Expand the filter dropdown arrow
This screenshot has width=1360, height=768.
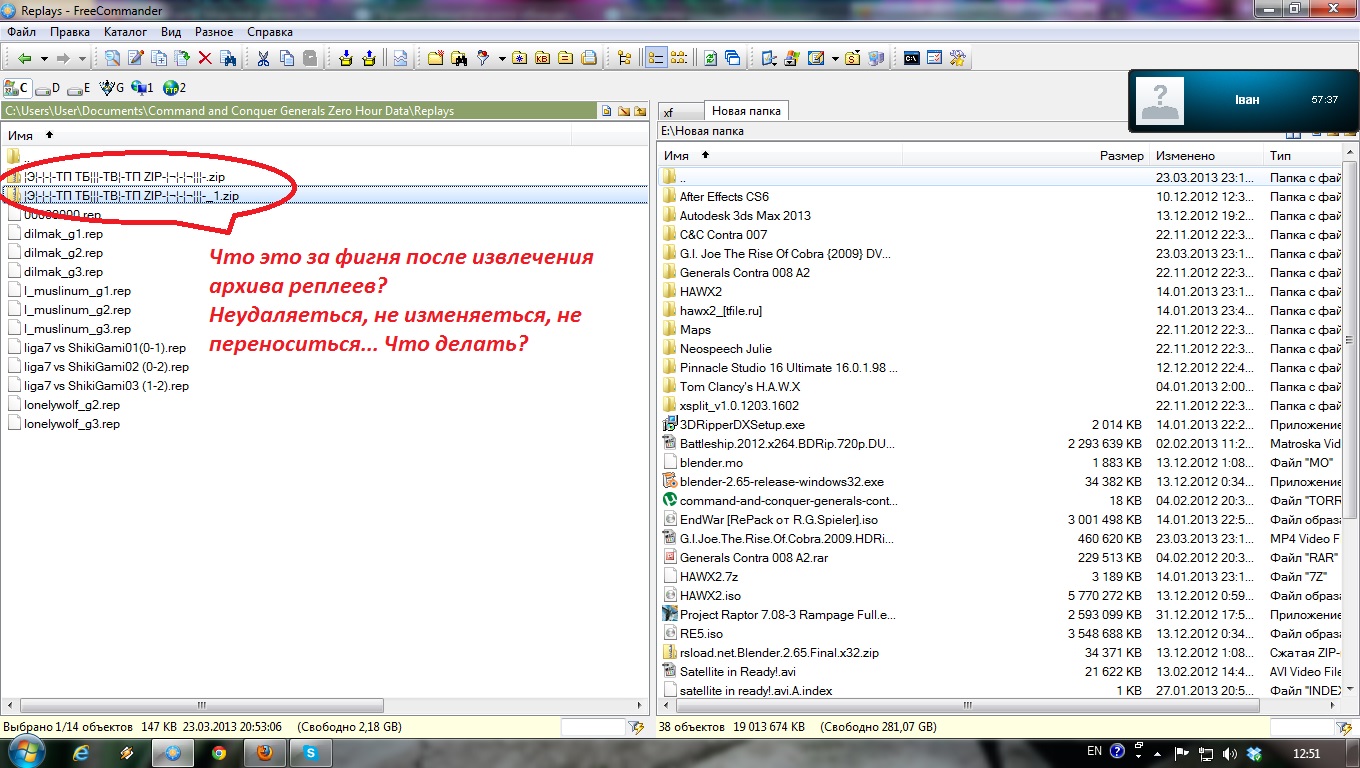tap(502, 59)
